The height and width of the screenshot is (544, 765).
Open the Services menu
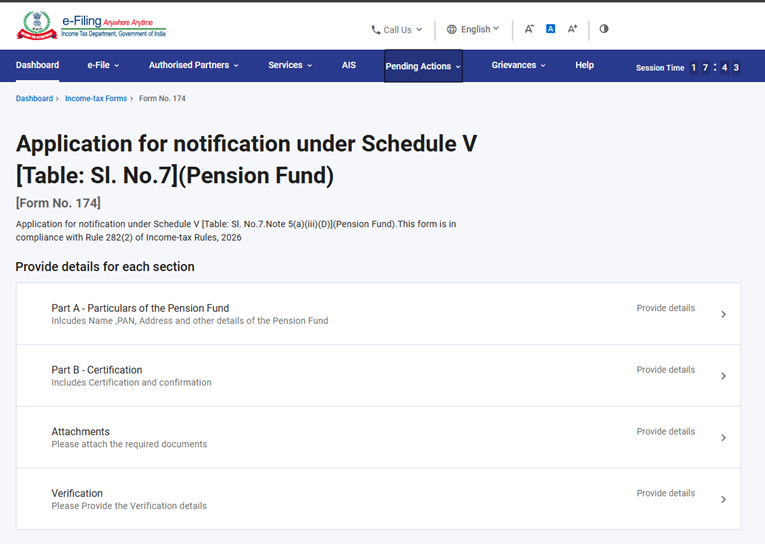pyautogui.click(x=290, y=66)
